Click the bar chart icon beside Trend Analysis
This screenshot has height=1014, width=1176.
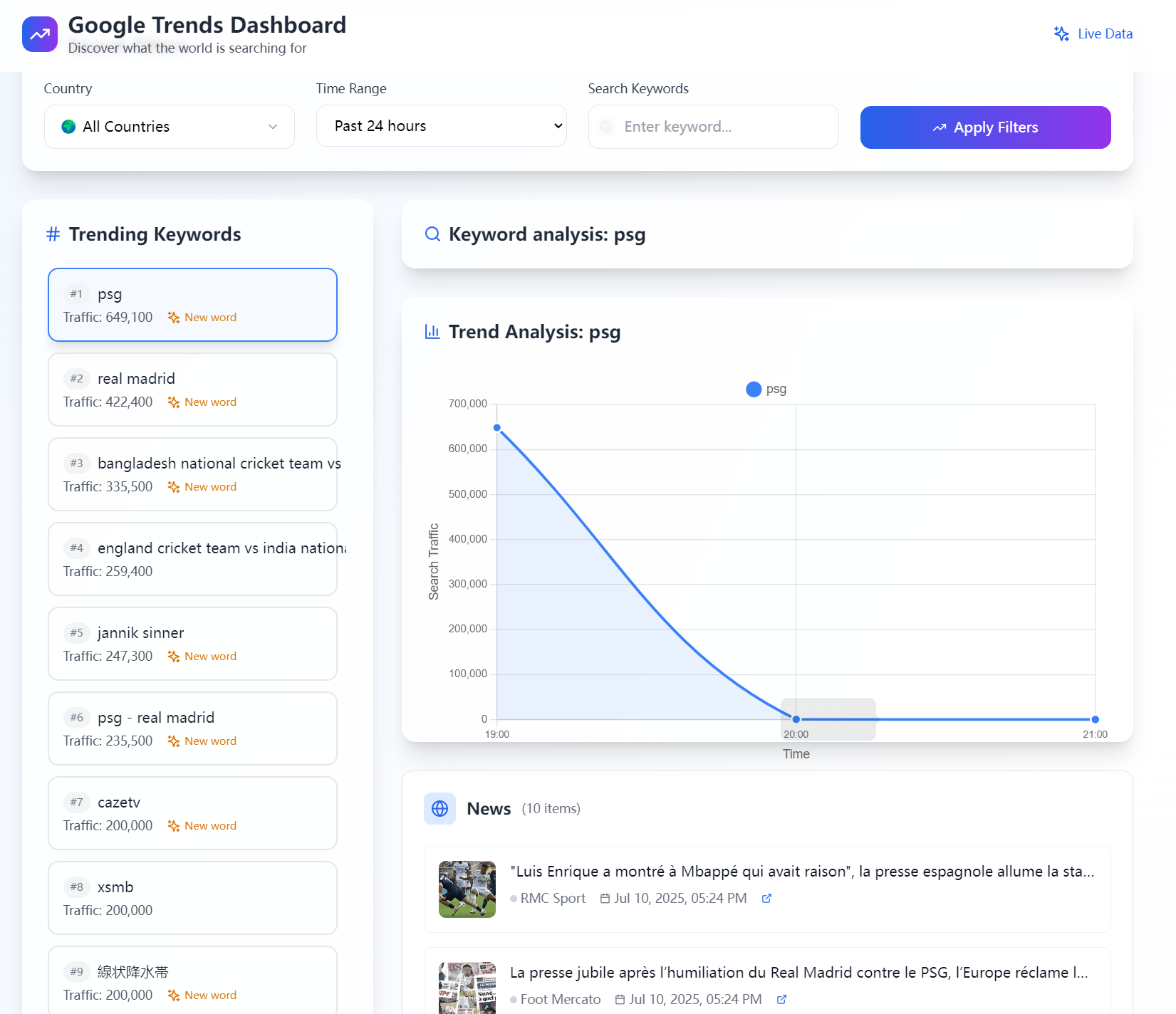coord(432,331)
